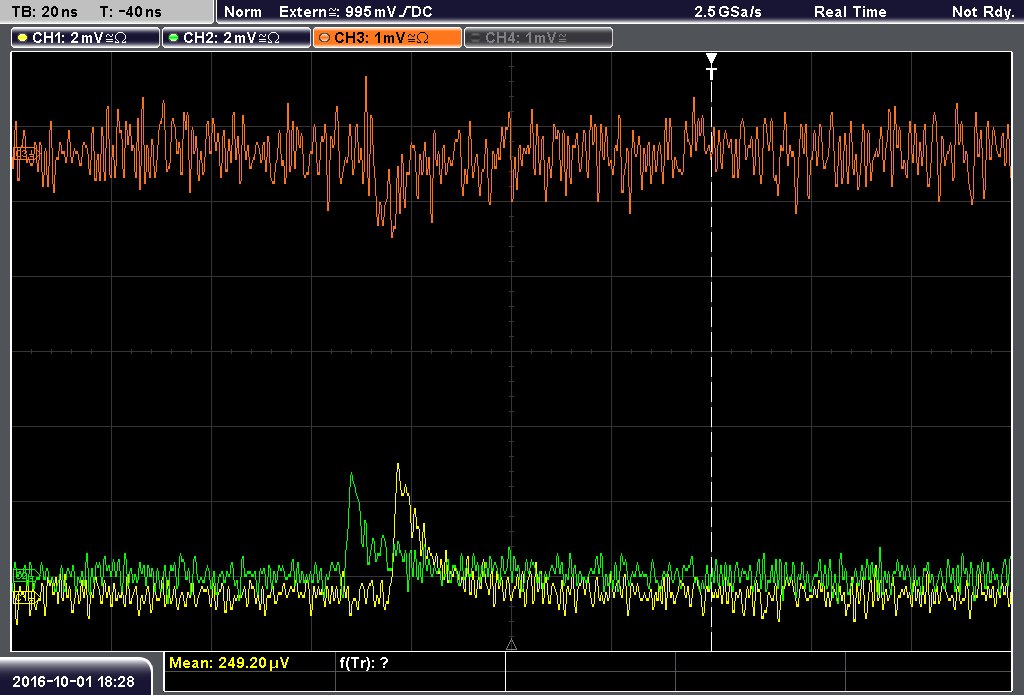The image size is (1024, 695).
Task: Select the orange CH3 1 mV channel tab
Action: click(x=387, y=38)
